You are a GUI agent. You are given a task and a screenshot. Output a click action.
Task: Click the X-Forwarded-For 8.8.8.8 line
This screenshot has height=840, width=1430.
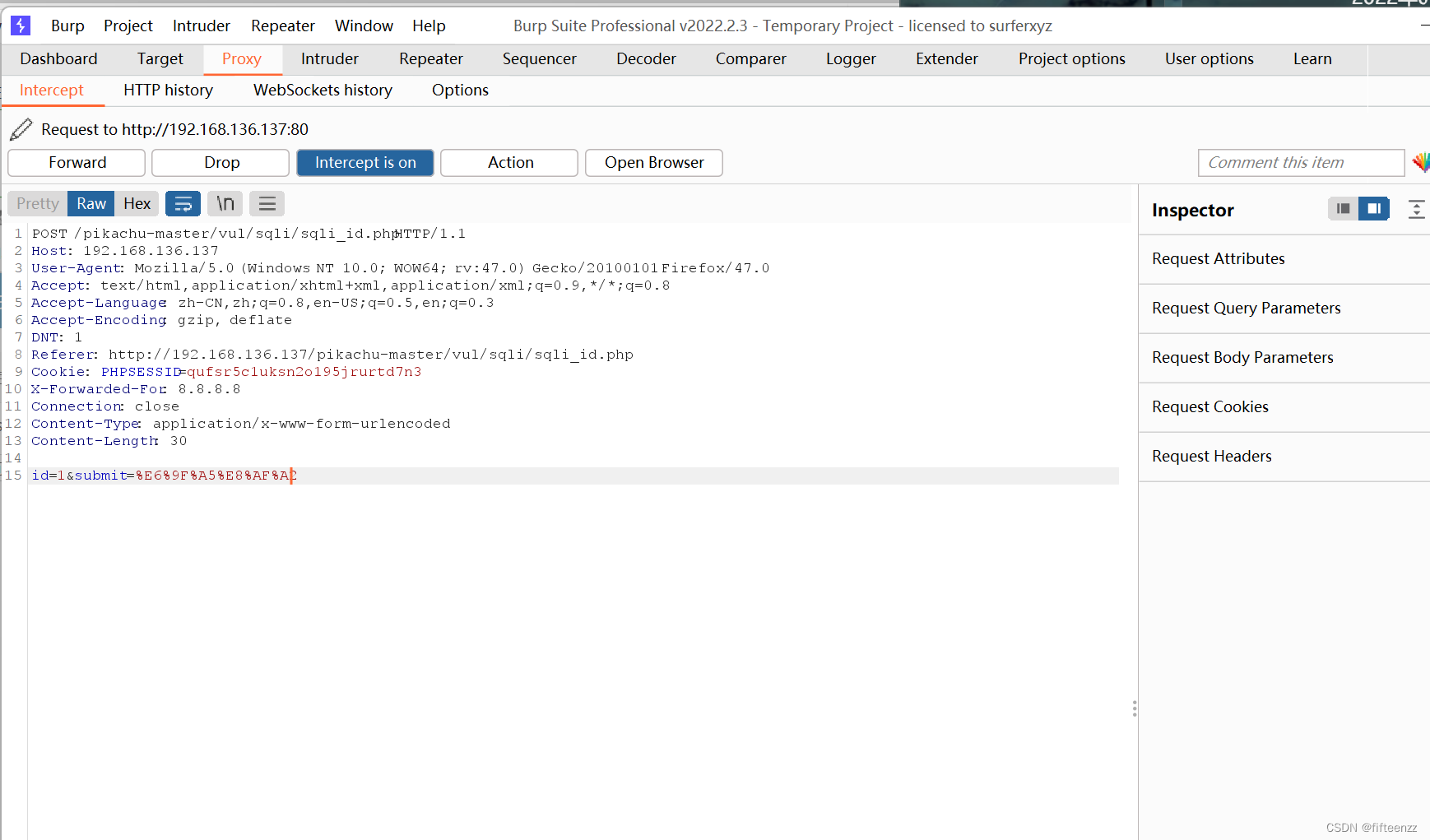pyautogui.click(x=136, y=389)
